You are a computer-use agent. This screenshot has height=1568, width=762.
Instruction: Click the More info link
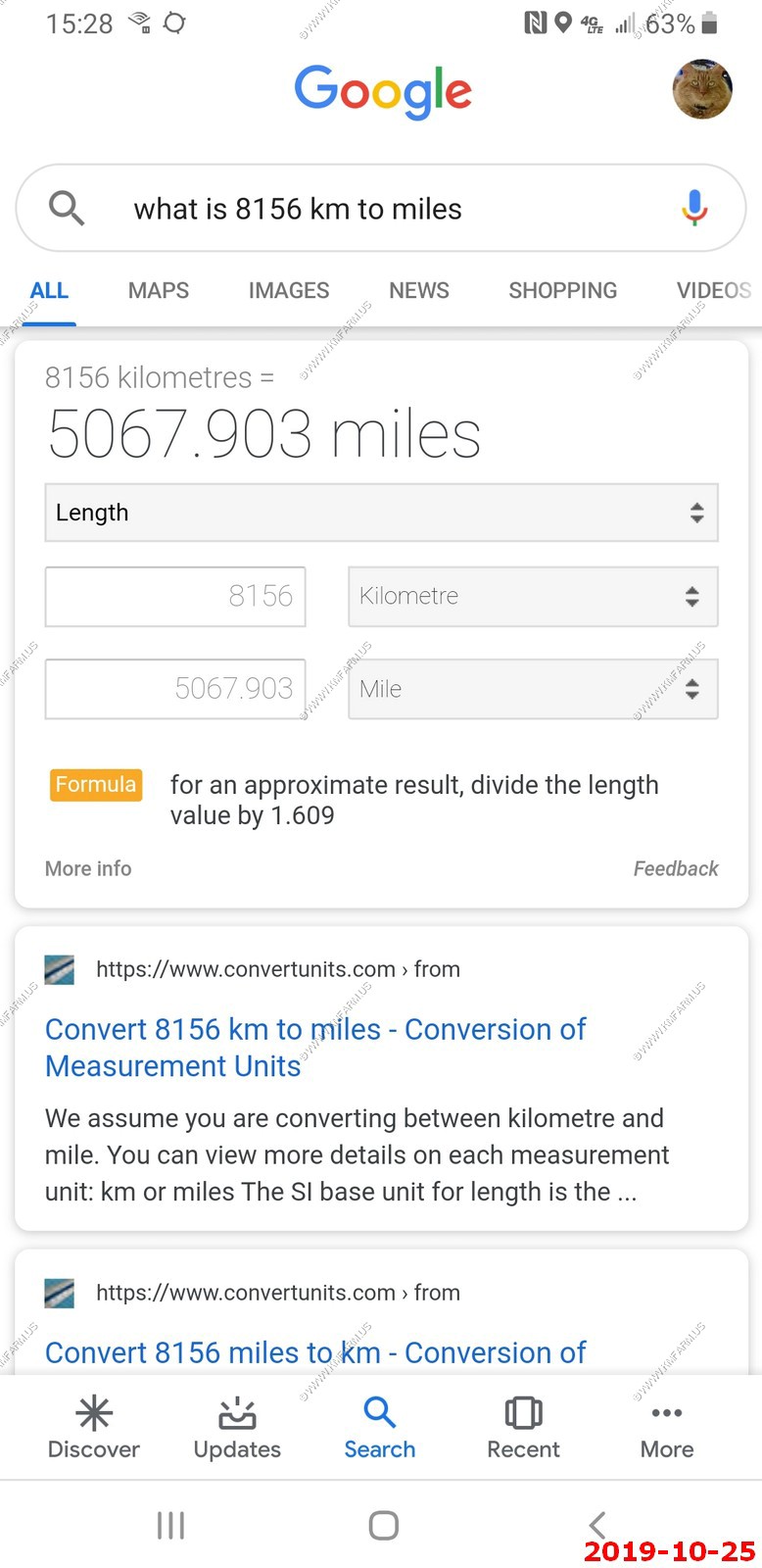(88, 868)
